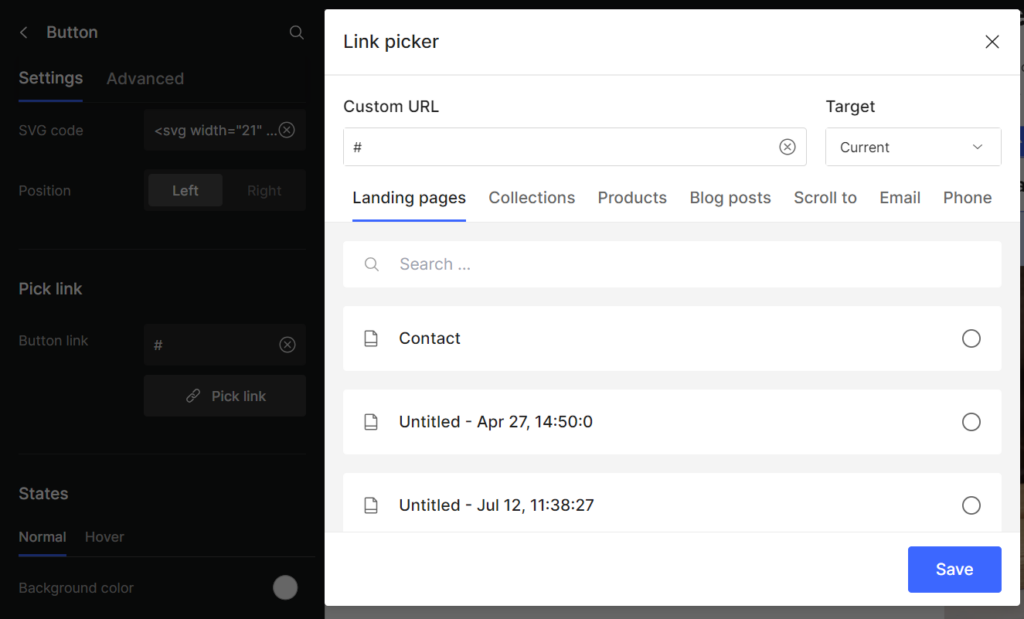Open the Scroll to tab
This screenshot has width=1024, height=619.
click(x=824, y=198)
